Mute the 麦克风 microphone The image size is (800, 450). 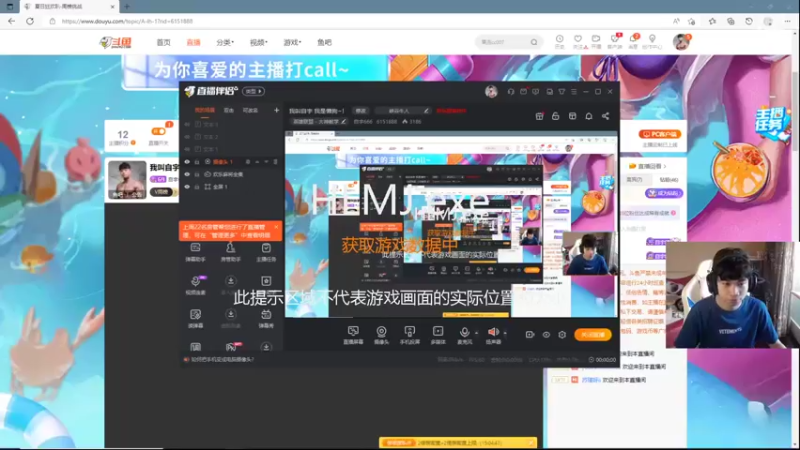click(x=464, y=335)
